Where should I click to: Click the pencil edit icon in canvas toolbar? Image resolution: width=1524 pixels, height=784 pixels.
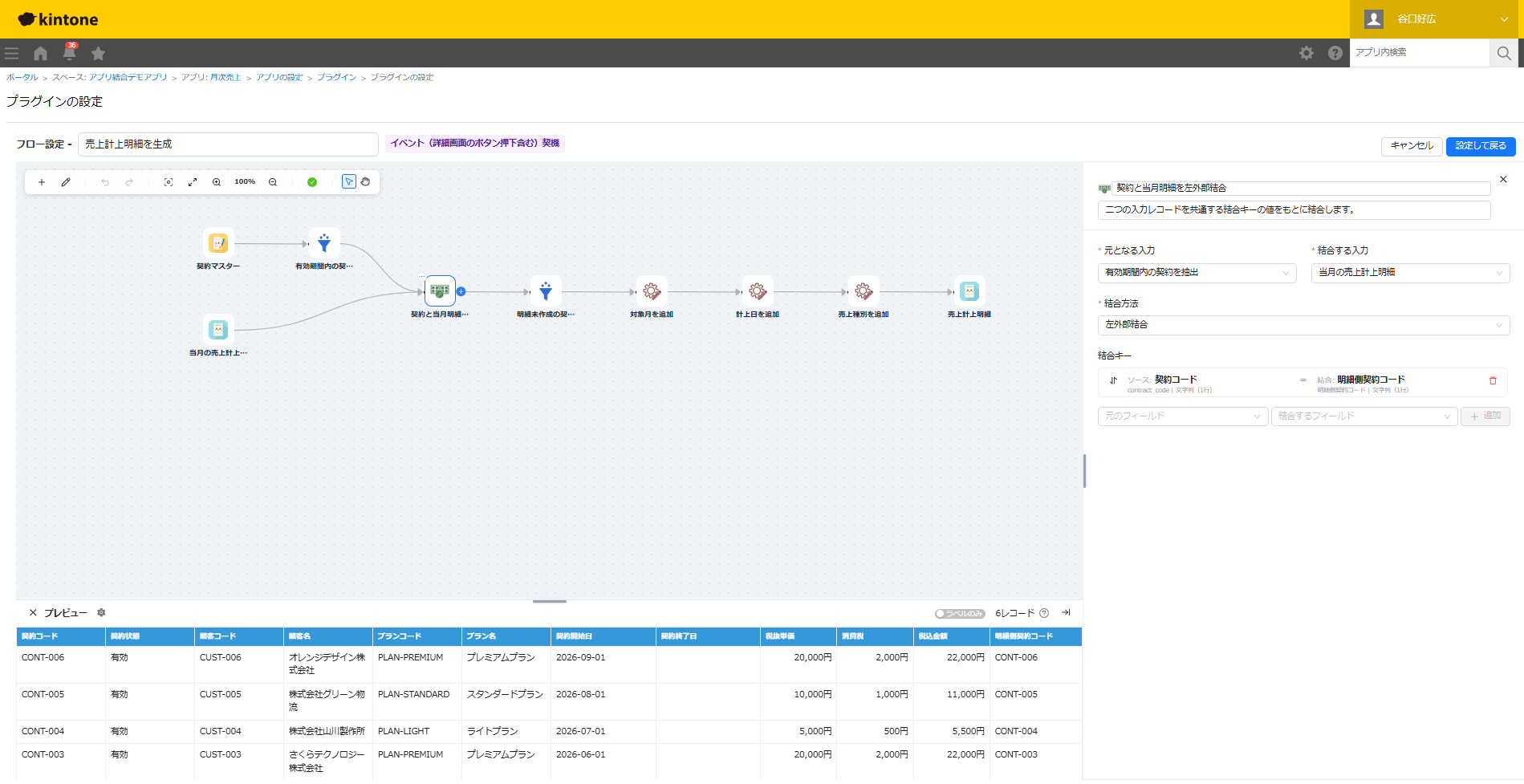(66, 182)
